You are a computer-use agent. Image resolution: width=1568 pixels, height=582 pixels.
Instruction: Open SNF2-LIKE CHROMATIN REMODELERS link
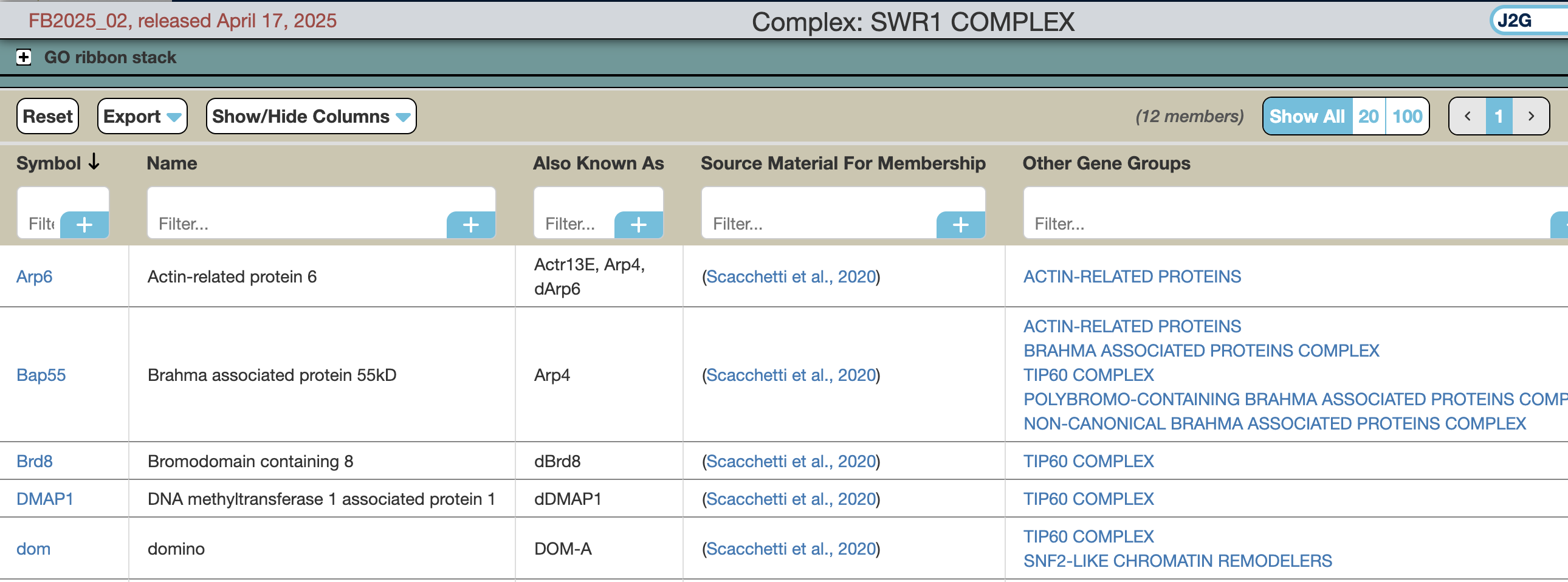click(x=1177, y=561)
